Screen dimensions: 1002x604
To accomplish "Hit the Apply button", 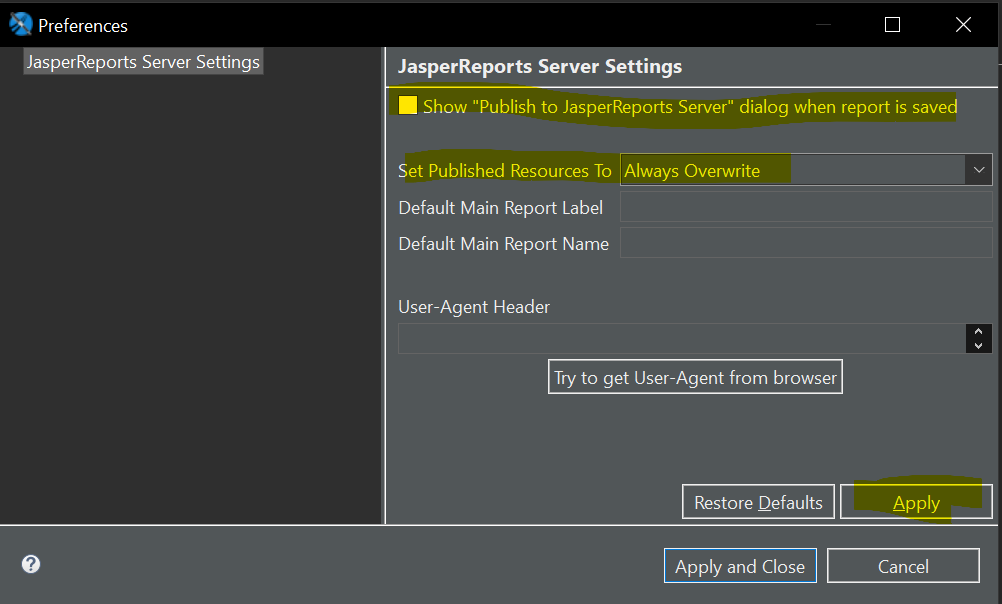I will 916,502.
